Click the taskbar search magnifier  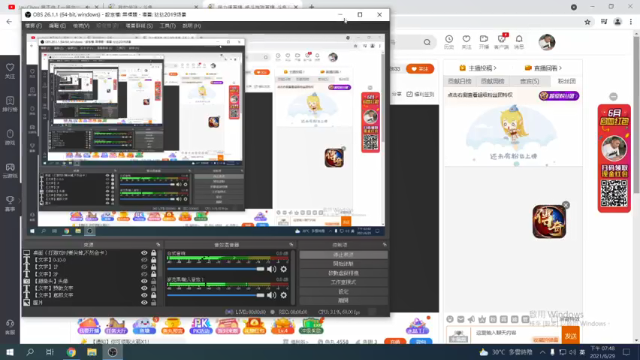coord(30,352)
